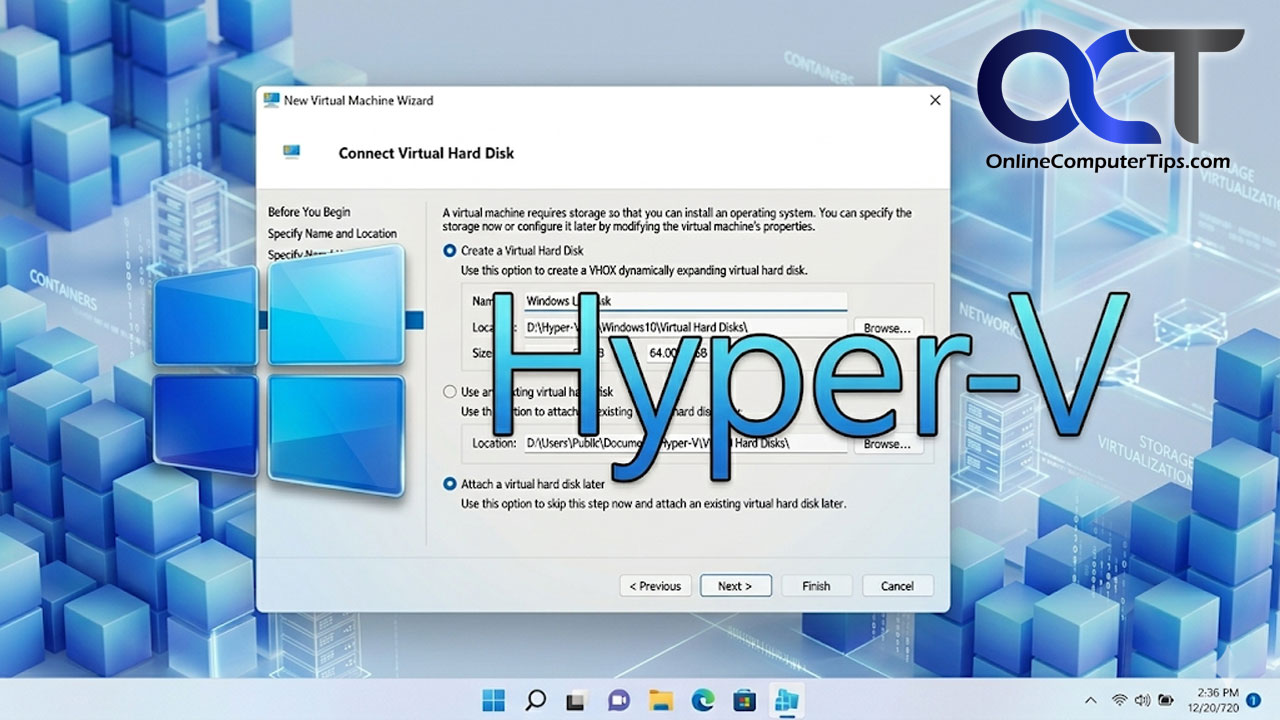Image resolution: width=1280 pixels, height=720 pixels.
Task: Open the notification badge in tray
Action: tap(1253, 701)
